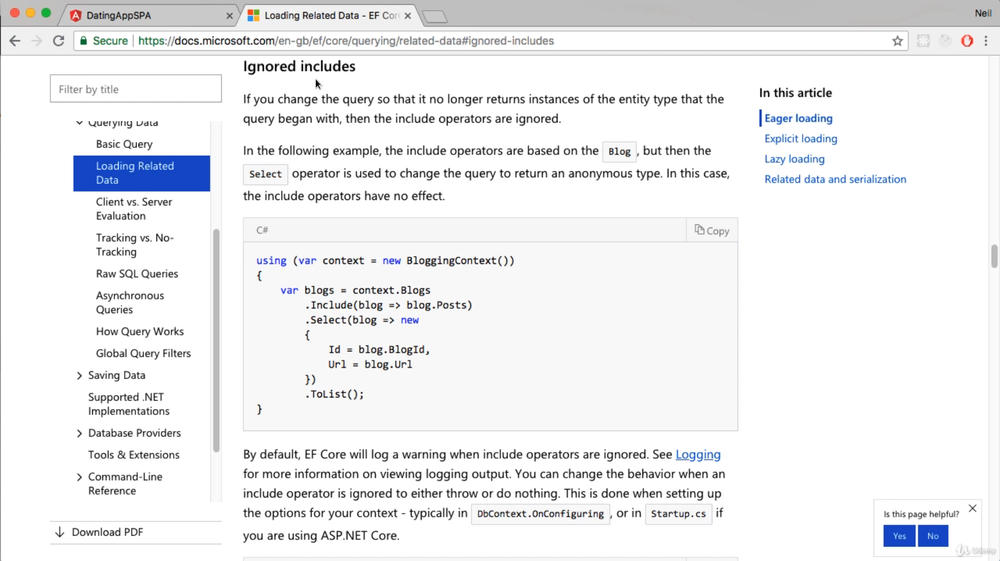Click the grey circular extension icon

coord(945,41)
